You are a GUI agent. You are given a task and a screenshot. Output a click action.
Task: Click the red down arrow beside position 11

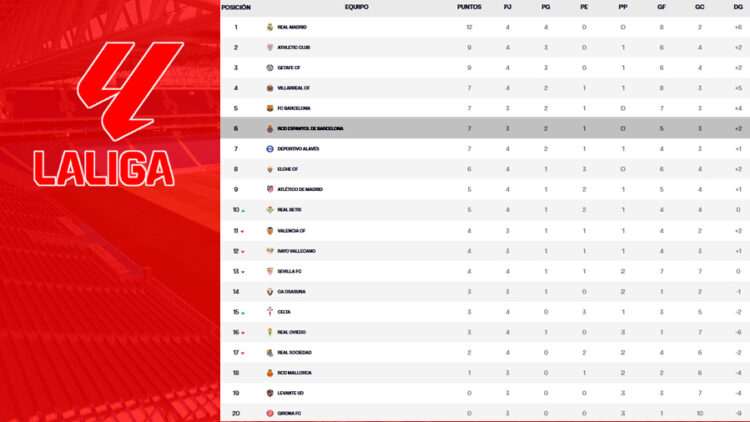pos(243,231)
